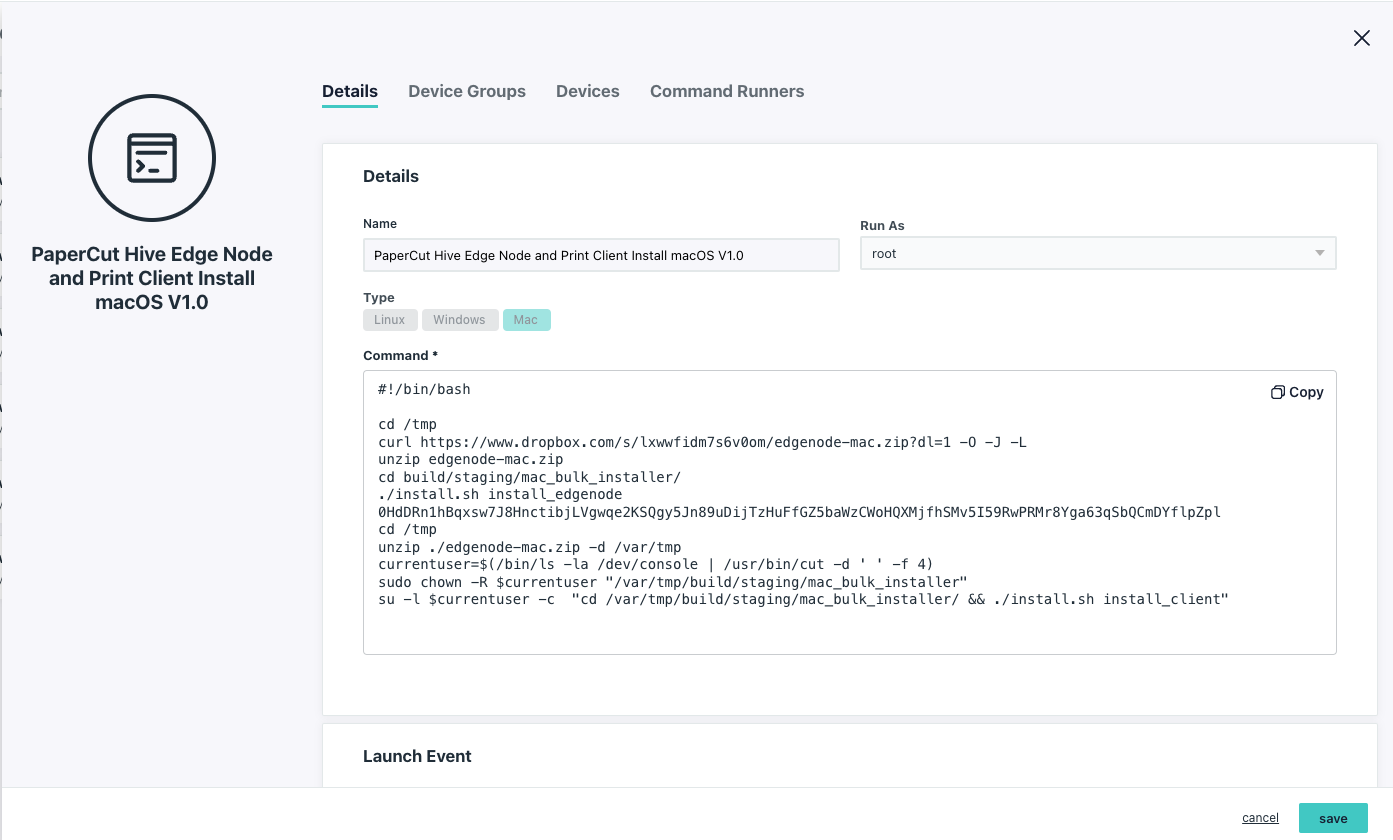Screen dimensions: 1393x840
Task: Click the 'unzip edgenode-mac.zip' line
Action: [470, 459]
